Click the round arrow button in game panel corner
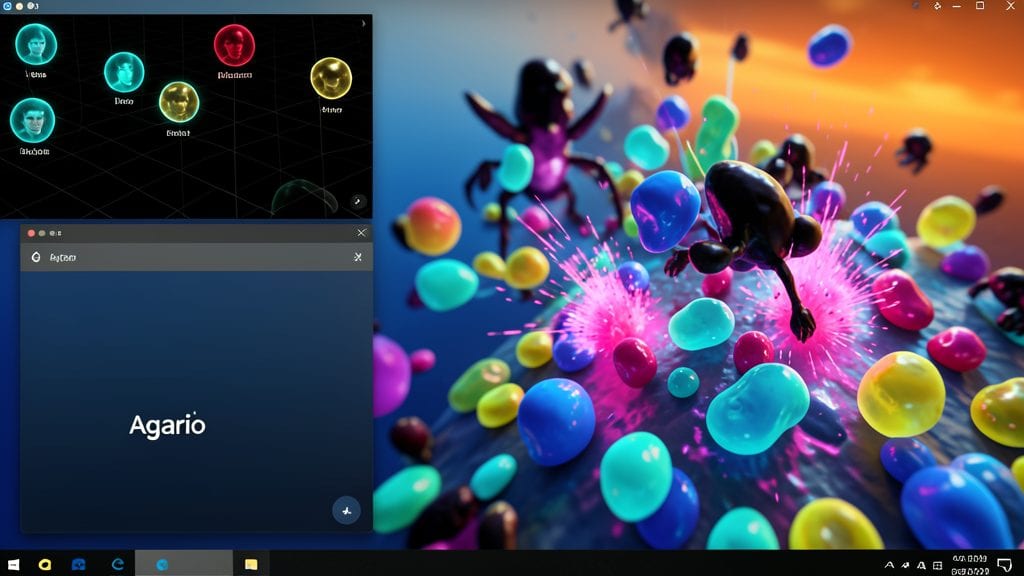Screen dimensions: 1024x576 357,202
